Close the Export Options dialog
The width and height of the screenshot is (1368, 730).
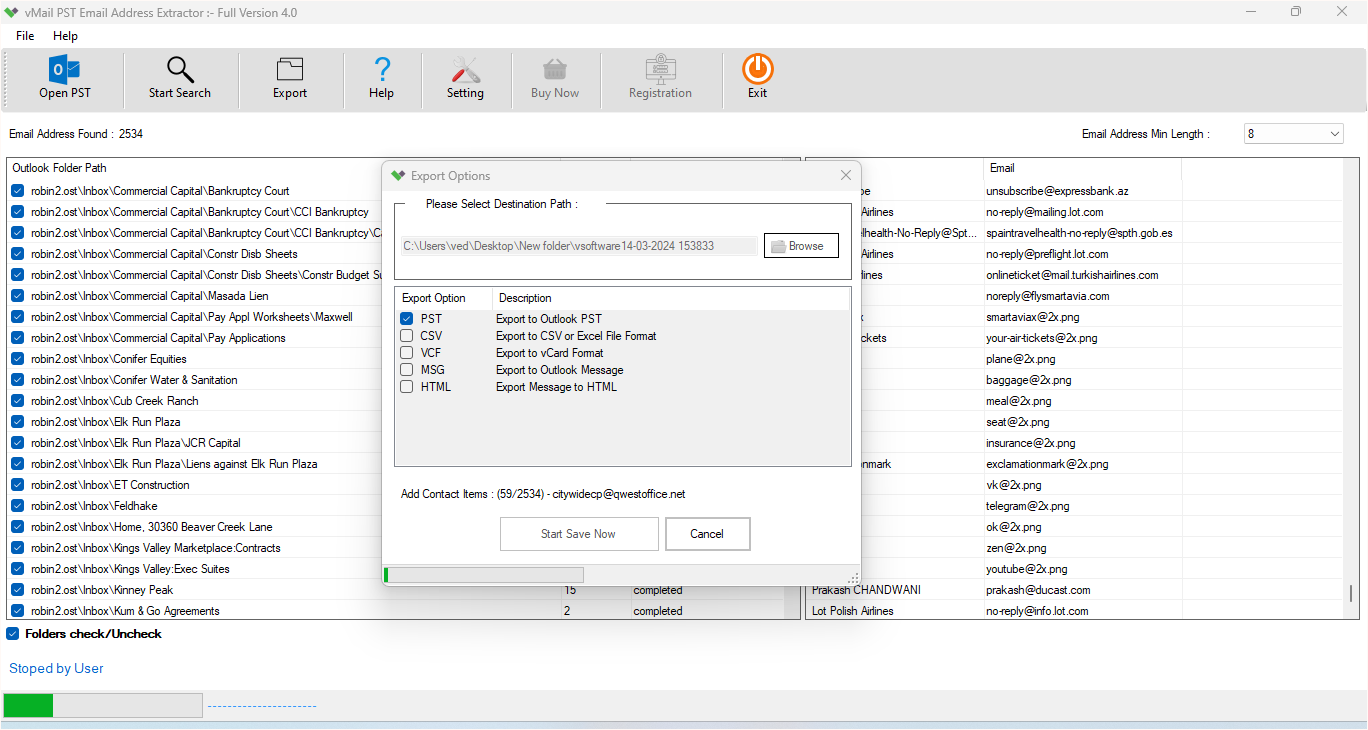[846, 176]
